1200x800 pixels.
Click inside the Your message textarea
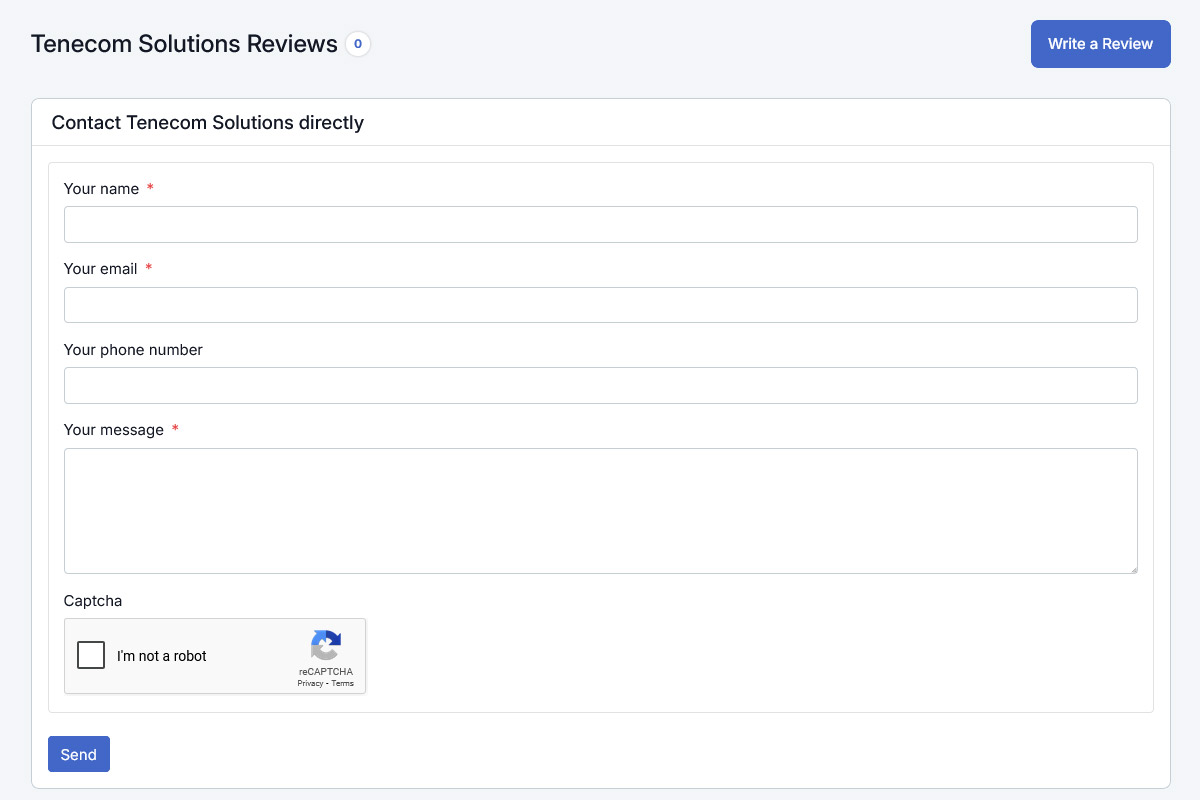click(600, 510)
